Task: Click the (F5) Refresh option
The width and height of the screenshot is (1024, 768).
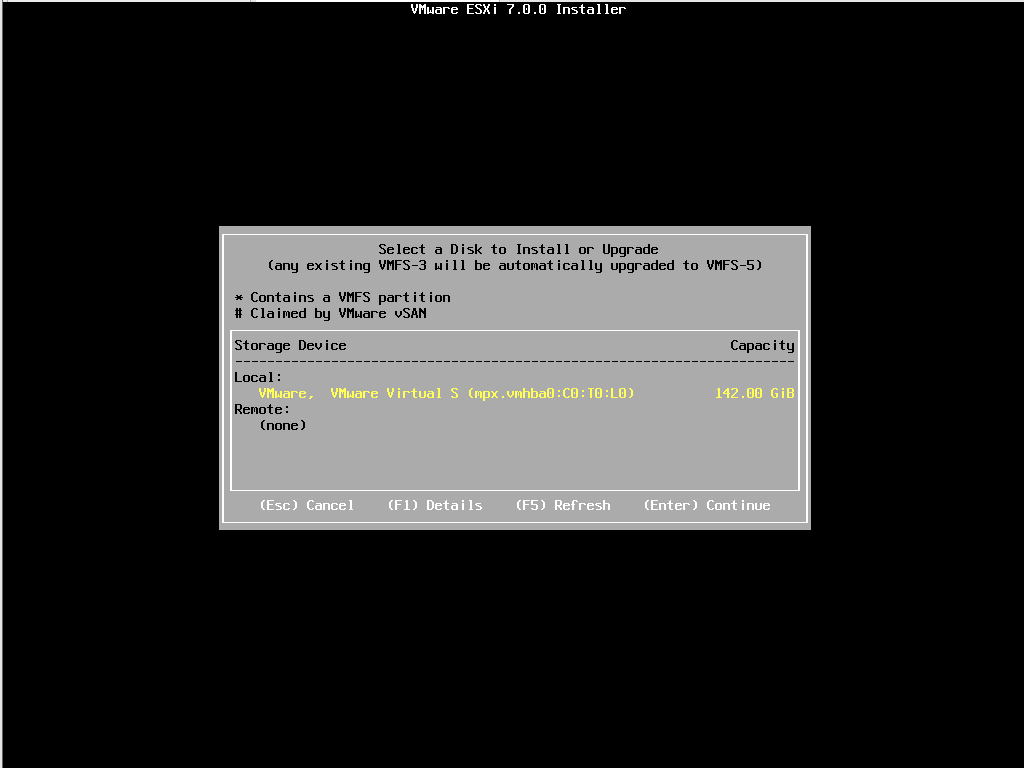Action: coord(562,505)
